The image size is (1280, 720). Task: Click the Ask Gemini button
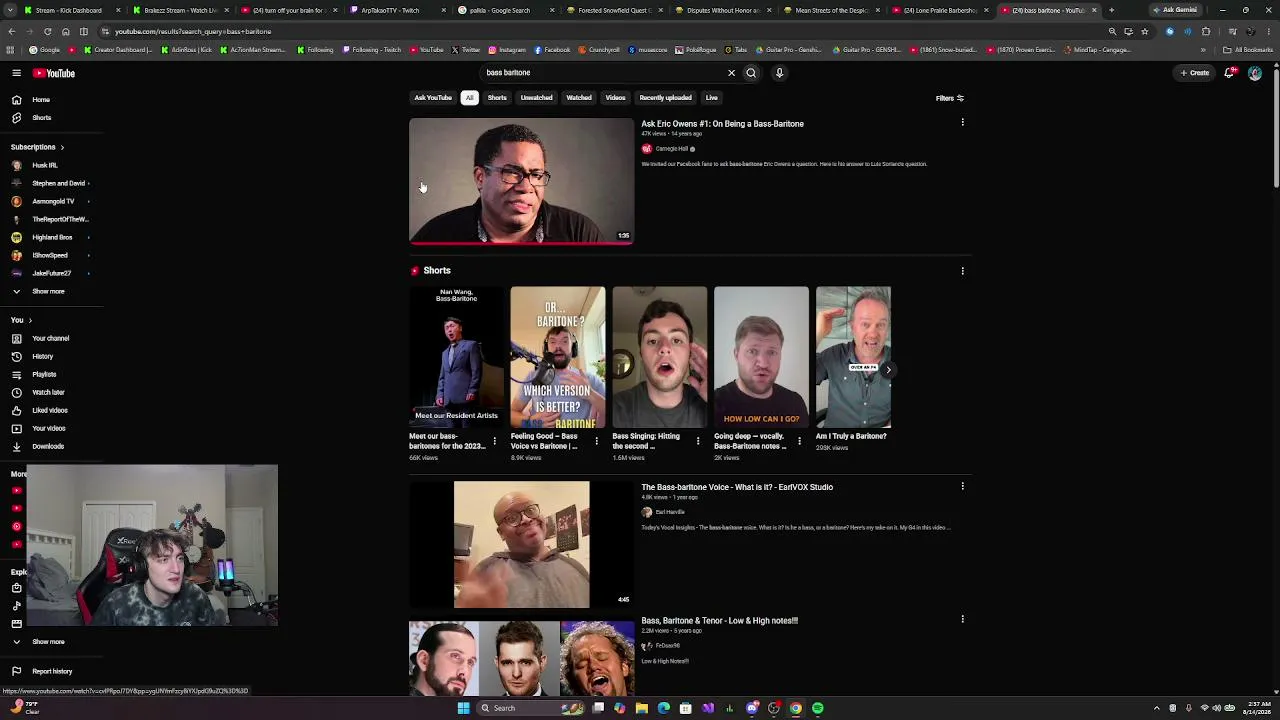(x=1175, y=10)
